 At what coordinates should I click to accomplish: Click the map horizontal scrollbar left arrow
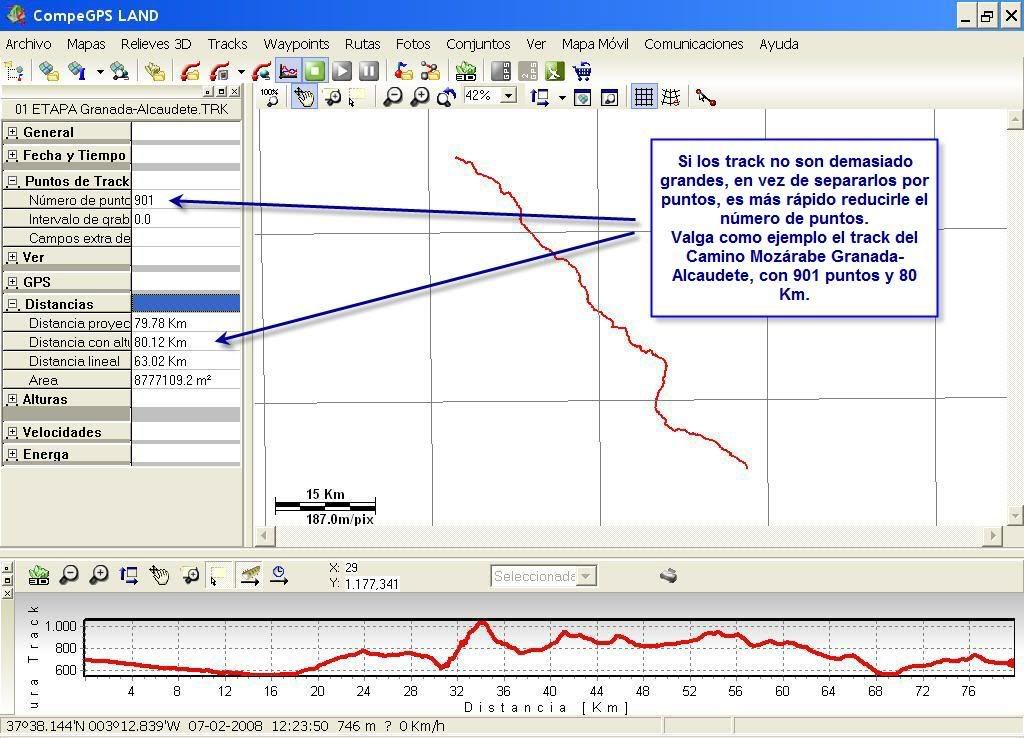click(264, 536)
